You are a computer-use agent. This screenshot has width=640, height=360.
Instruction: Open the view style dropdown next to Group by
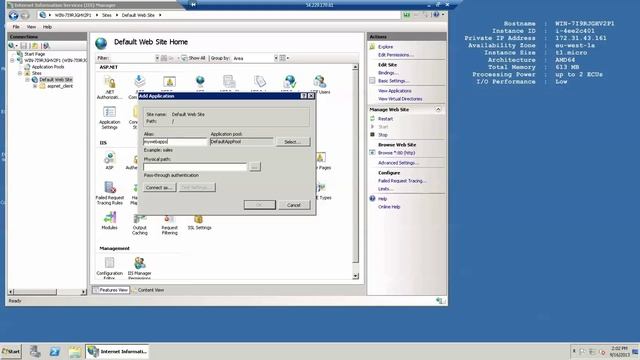coord(284,58)
